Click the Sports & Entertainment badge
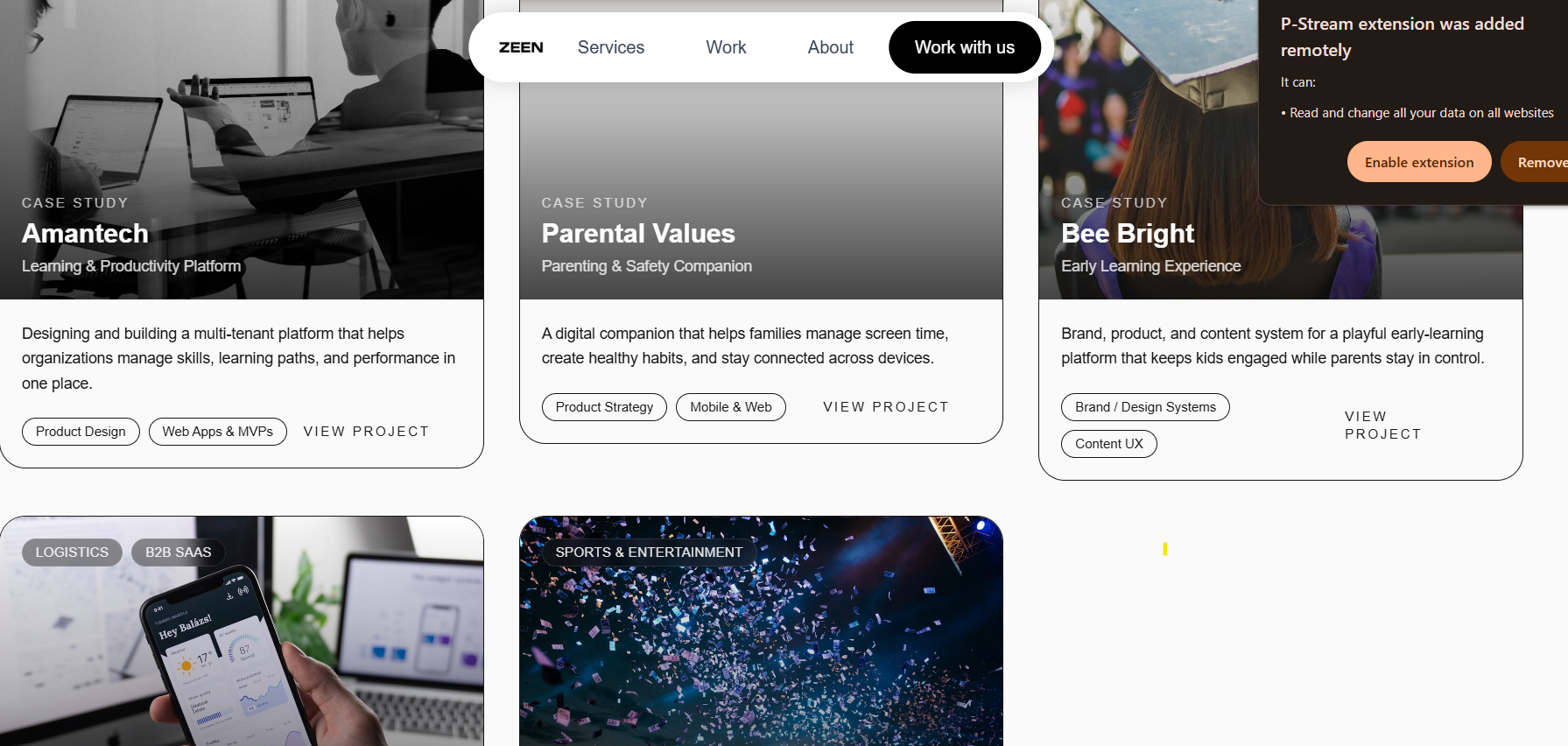The width and height of the screenshot is (1568, 746). (649, 552)
